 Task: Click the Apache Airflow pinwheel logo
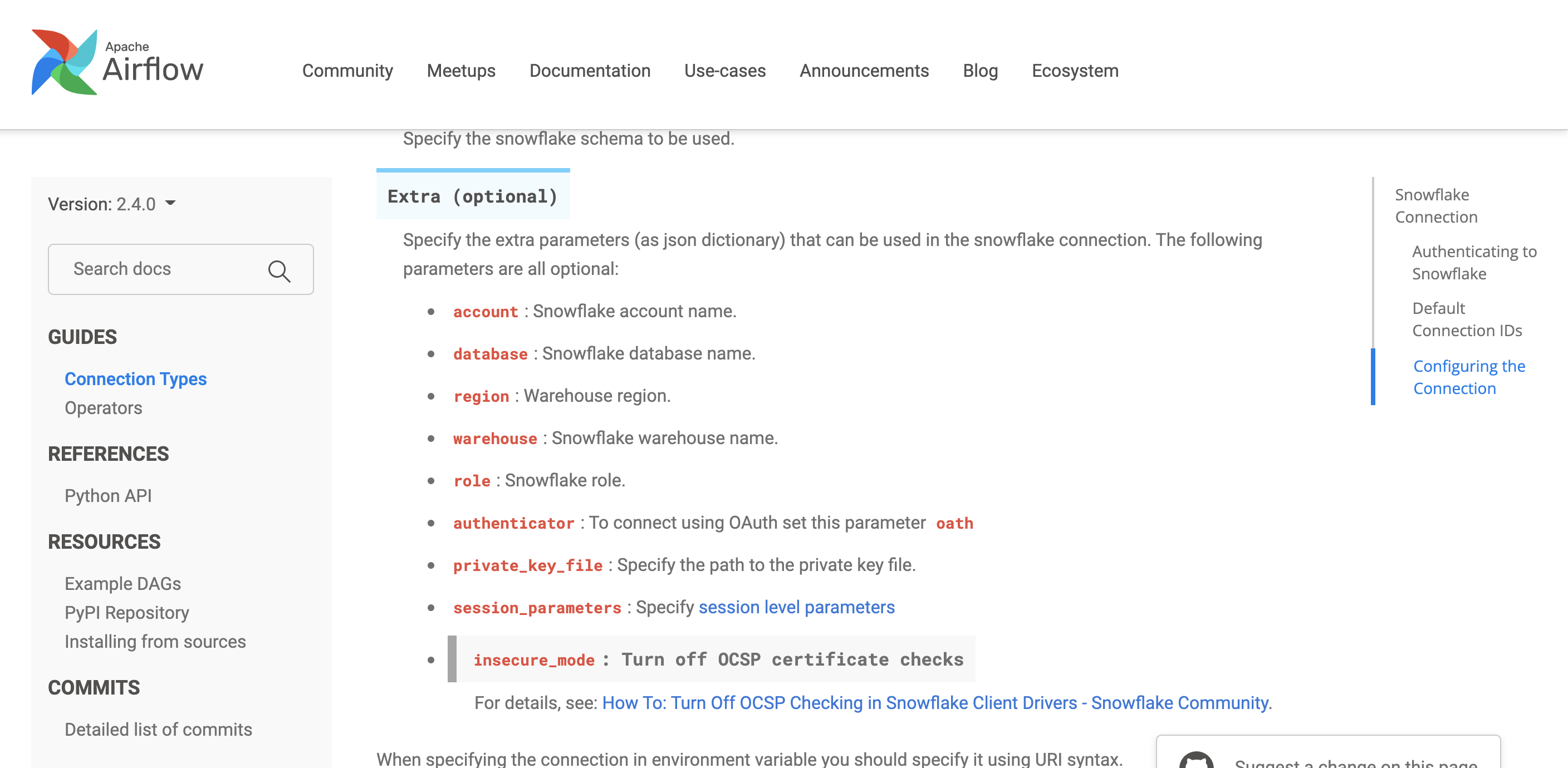coord(65,62)
